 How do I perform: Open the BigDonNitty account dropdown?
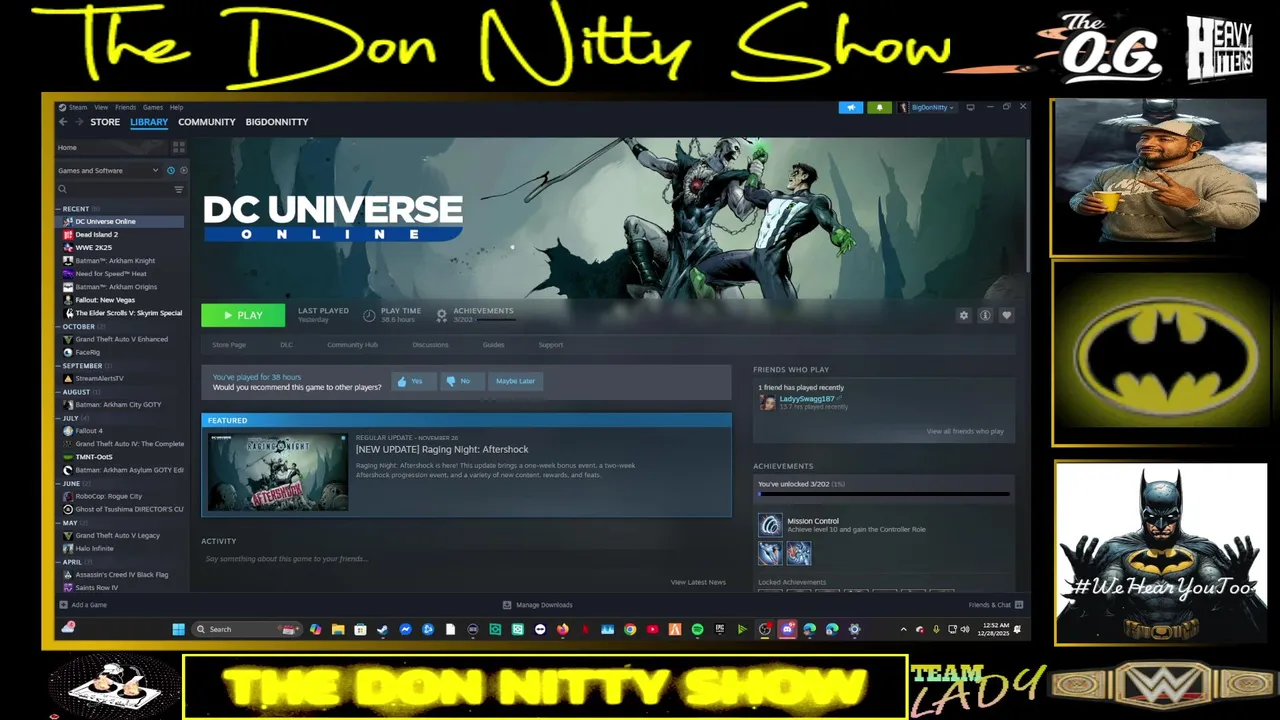(927, 107)
